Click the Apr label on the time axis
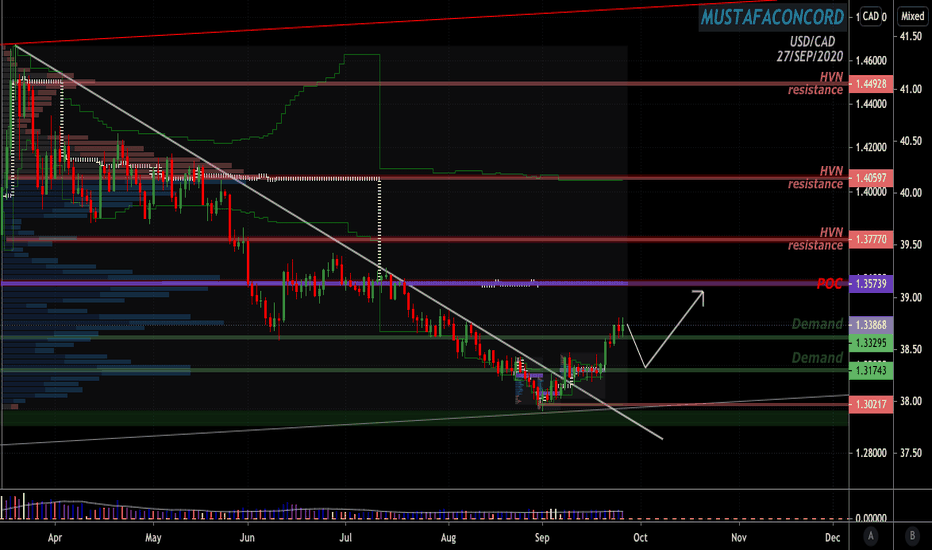Viewport: 932px width, 550px height. pyautogui.click(x=55, y=538)
